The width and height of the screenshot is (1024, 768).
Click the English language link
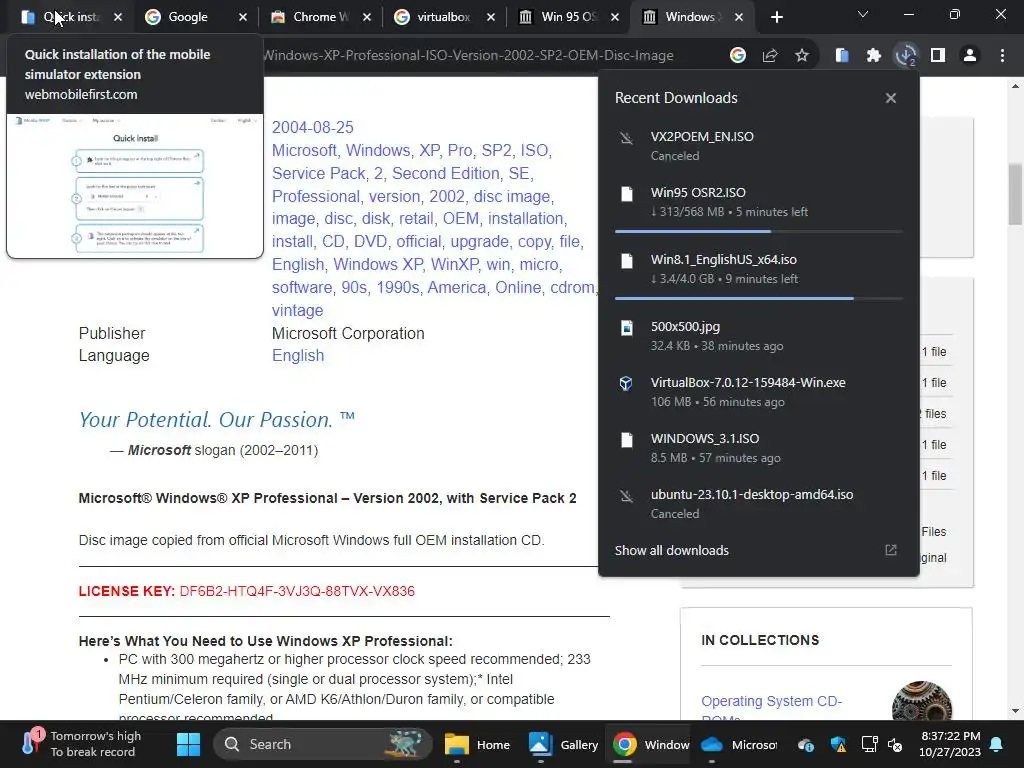[x=298, y=355]
